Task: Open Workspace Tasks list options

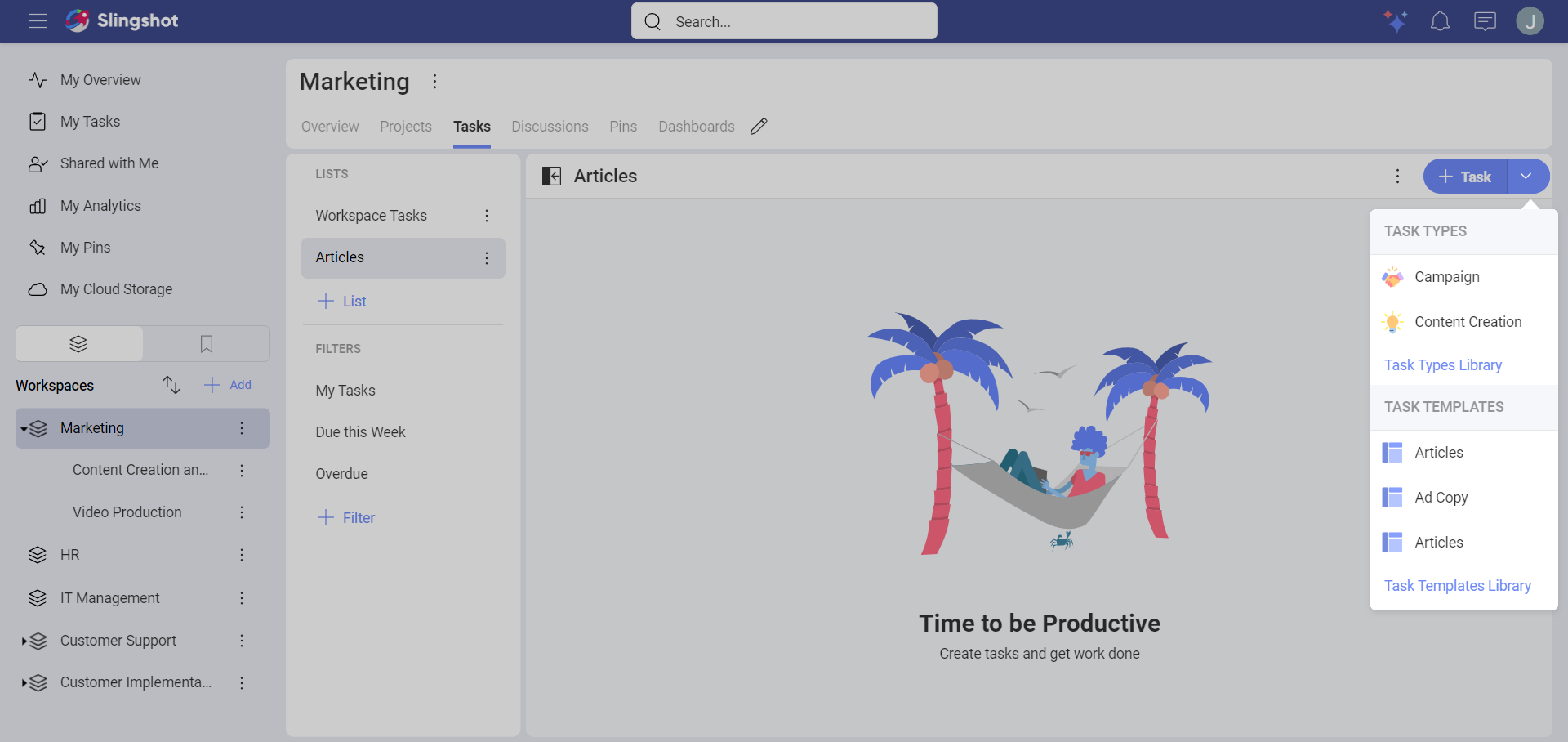Action: coord(487,216)
